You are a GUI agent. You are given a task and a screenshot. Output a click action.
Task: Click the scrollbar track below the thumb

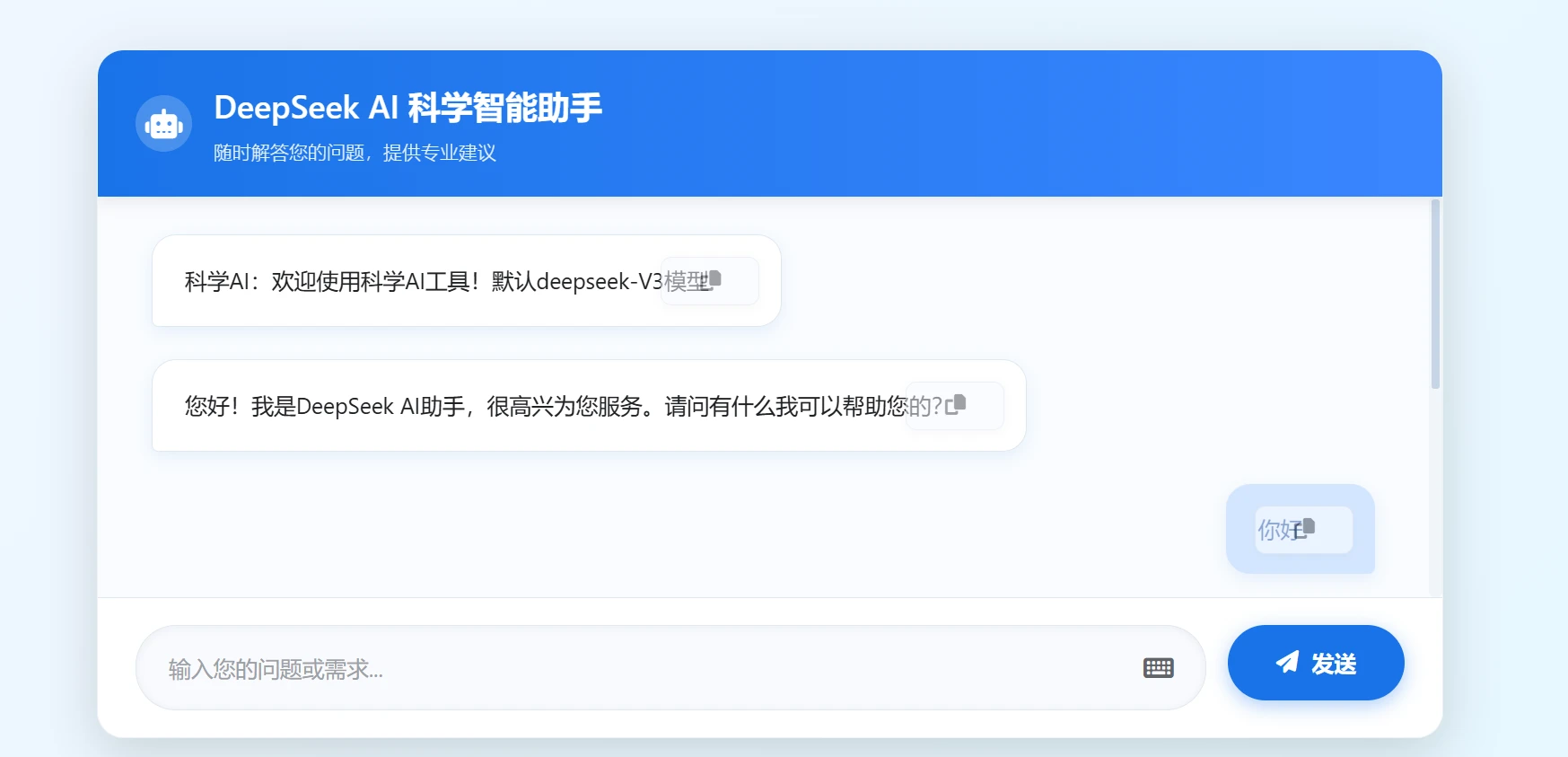(1434, 494)
